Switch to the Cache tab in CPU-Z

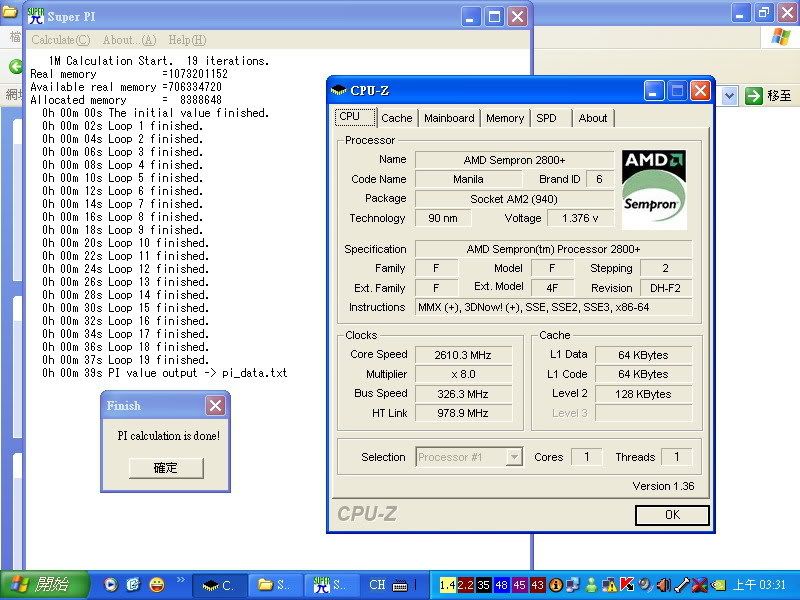click(x=396, y=118)
